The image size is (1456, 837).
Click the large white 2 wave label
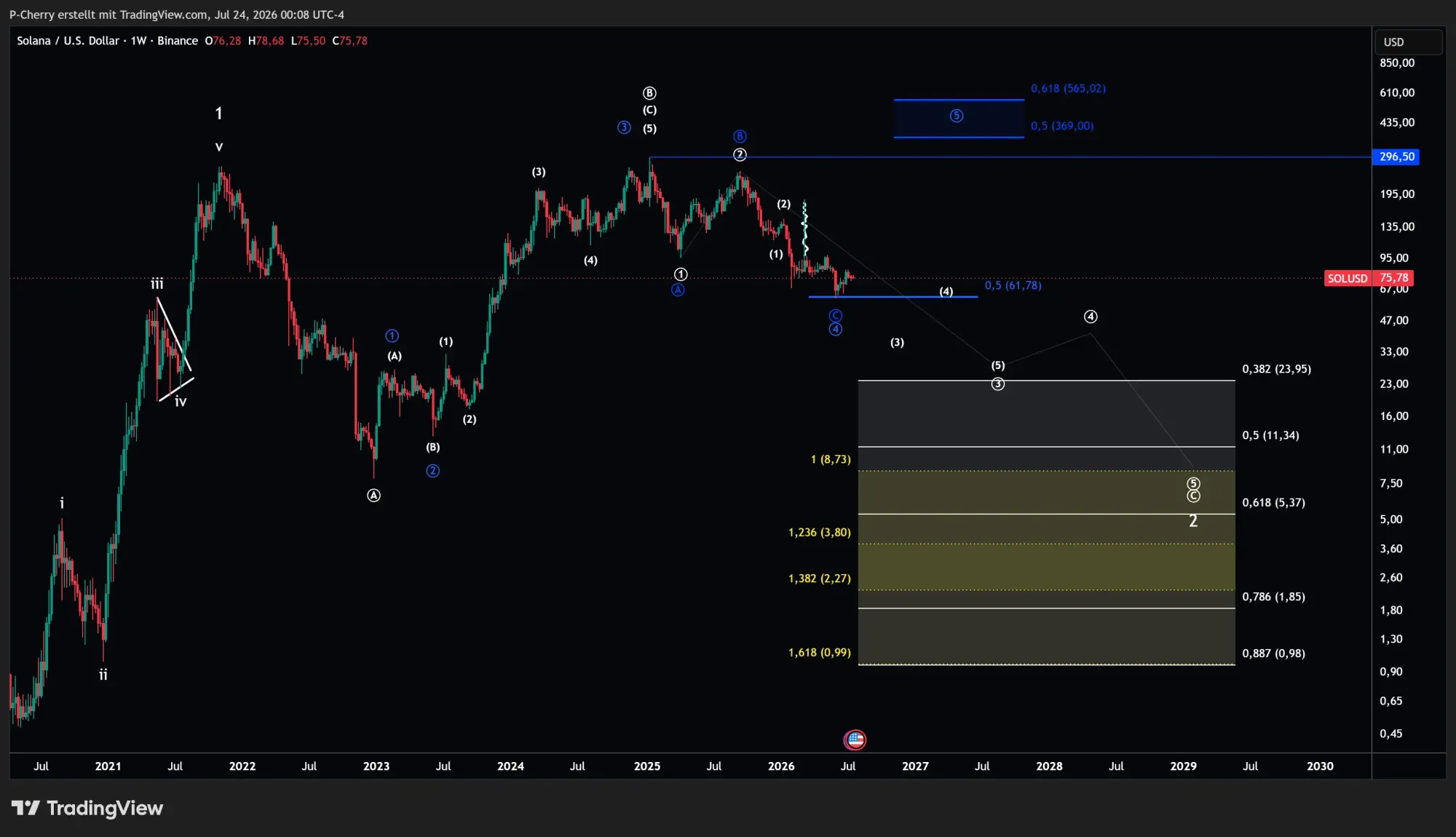pos(1193,520)
